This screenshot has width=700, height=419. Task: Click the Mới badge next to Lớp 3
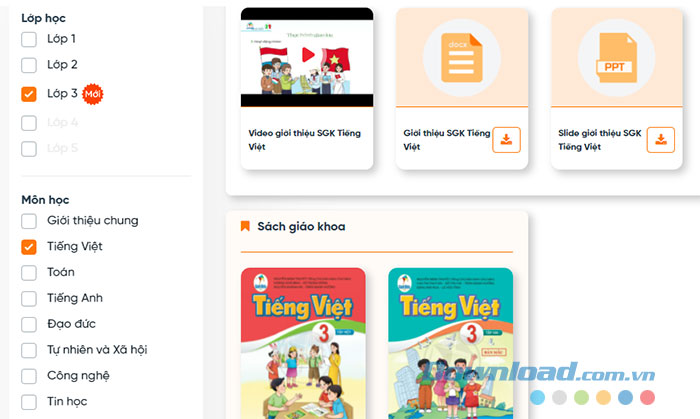click(x=93, y=94)
